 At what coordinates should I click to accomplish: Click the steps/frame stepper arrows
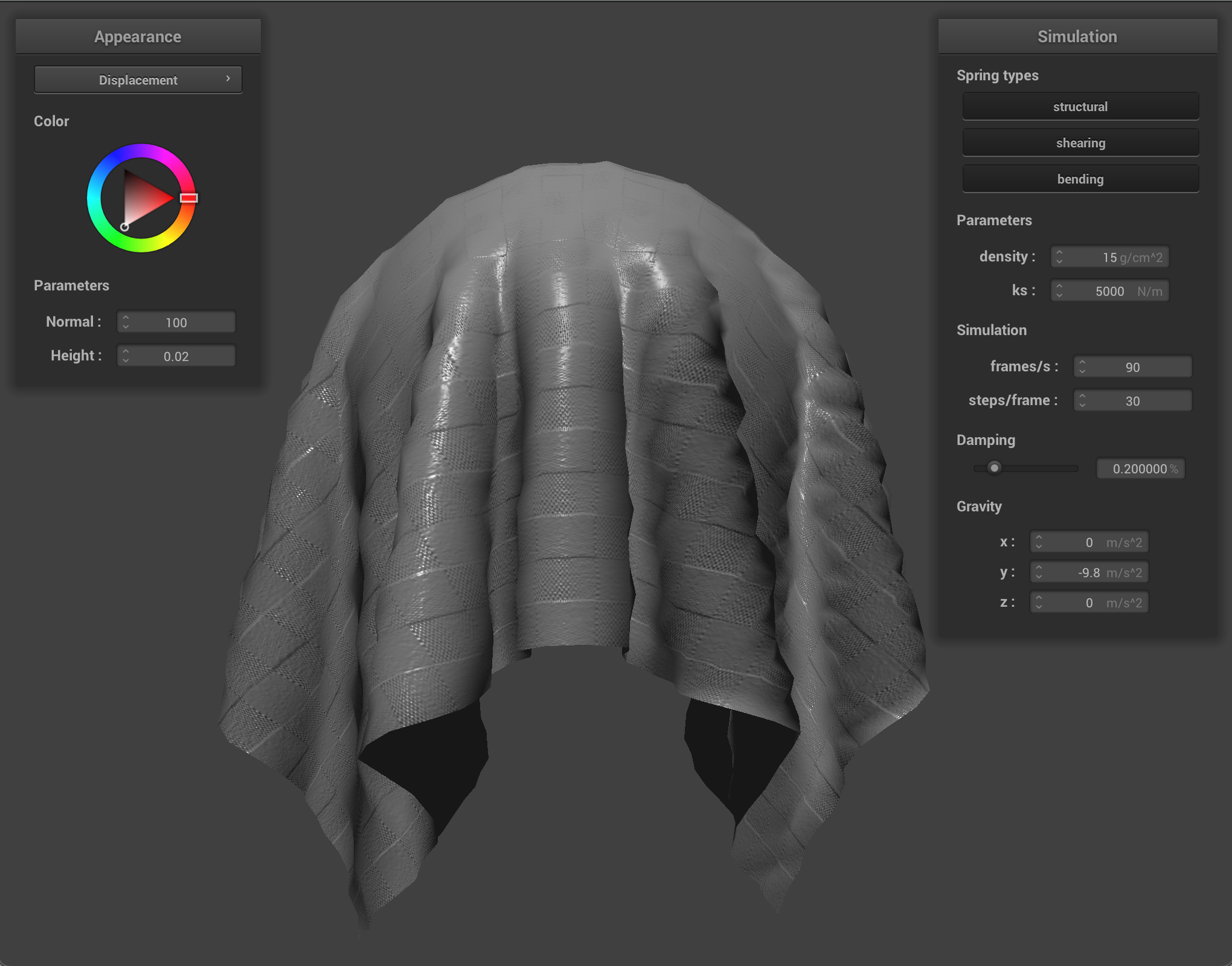1082,400
